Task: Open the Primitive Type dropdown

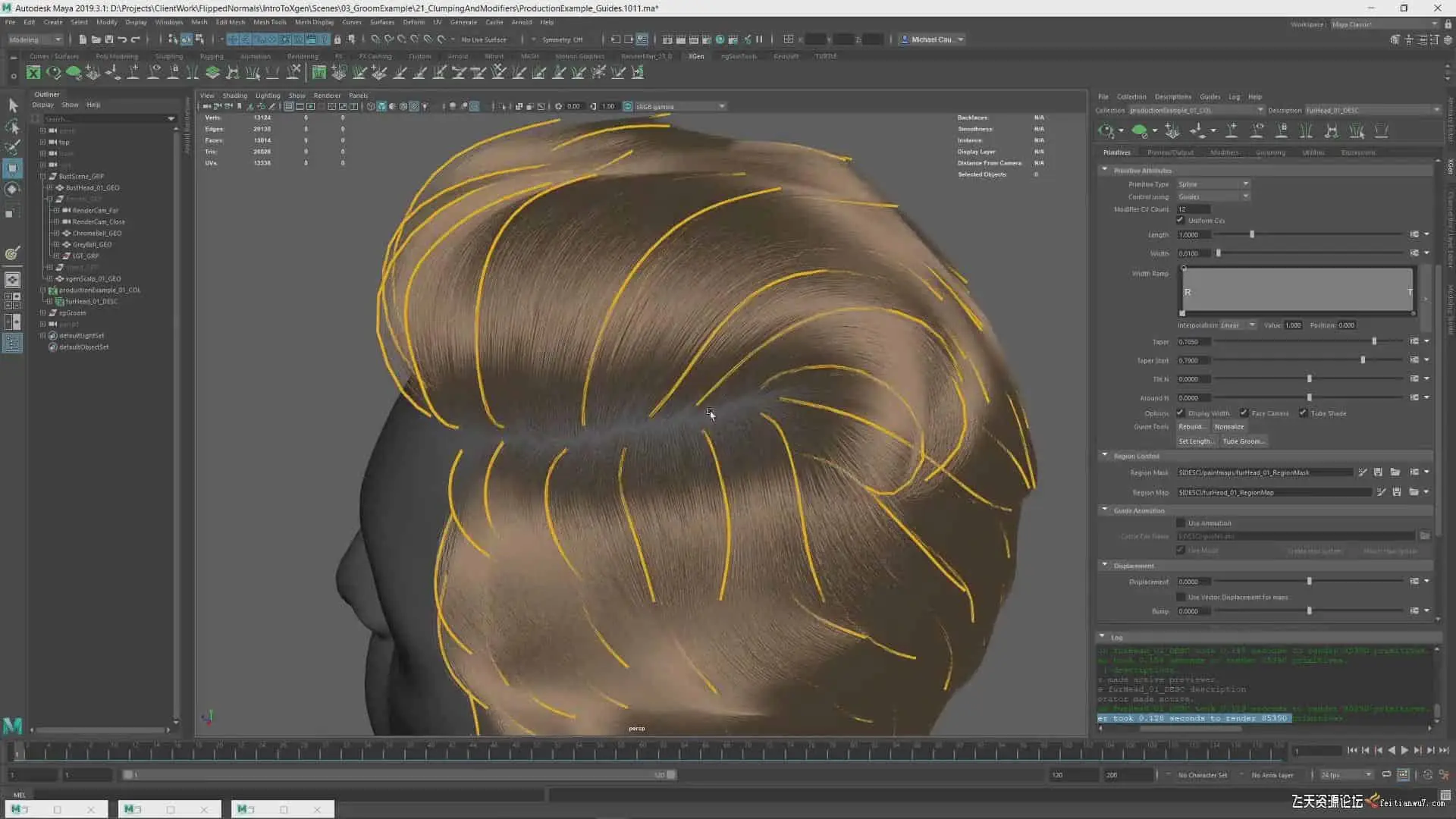Action: point(1213,184)
